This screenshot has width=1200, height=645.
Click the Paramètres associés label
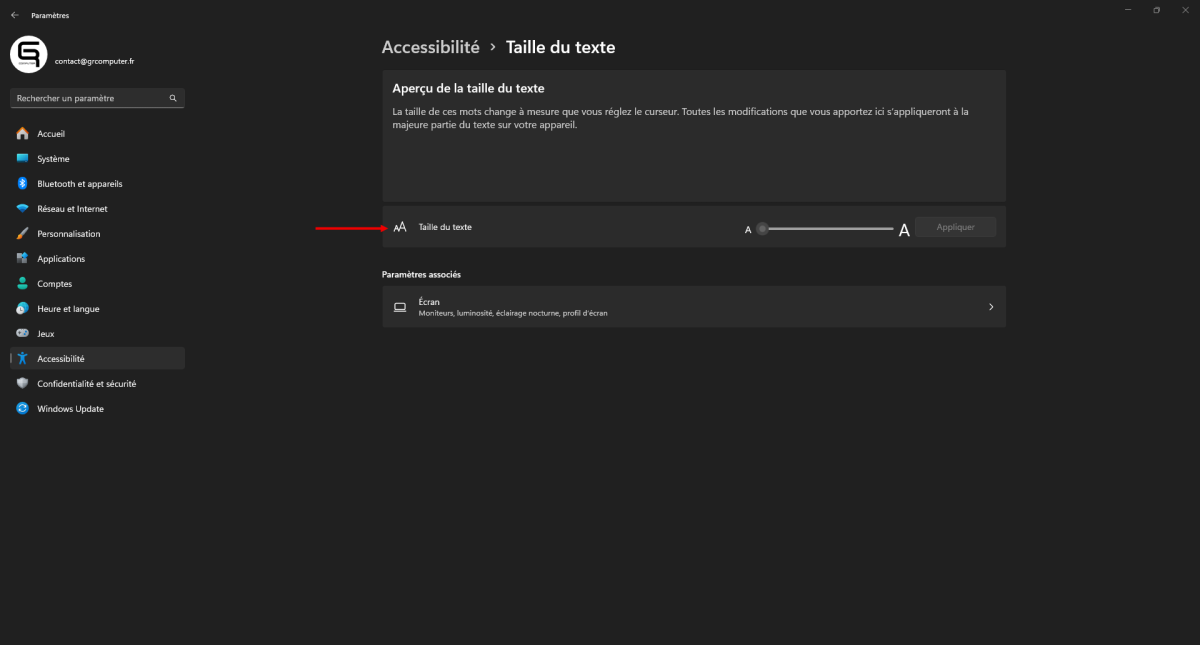coord(421,274)
